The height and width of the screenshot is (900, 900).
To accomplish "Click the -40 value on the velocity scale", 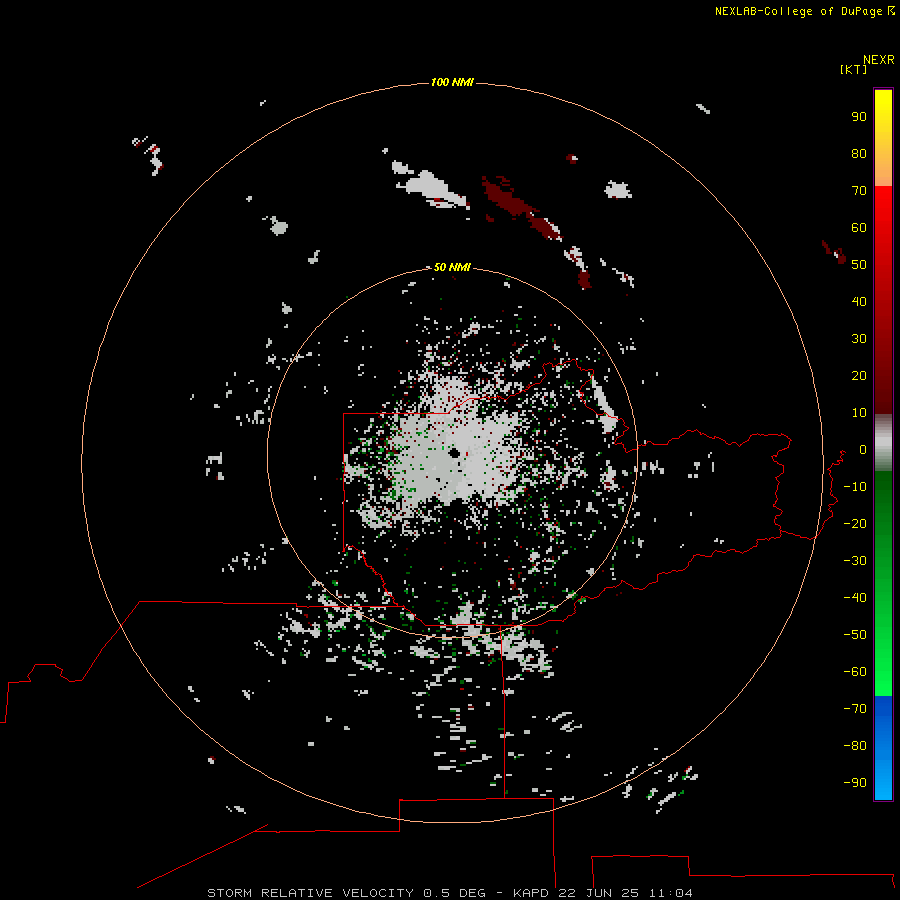I will (855, 598).
